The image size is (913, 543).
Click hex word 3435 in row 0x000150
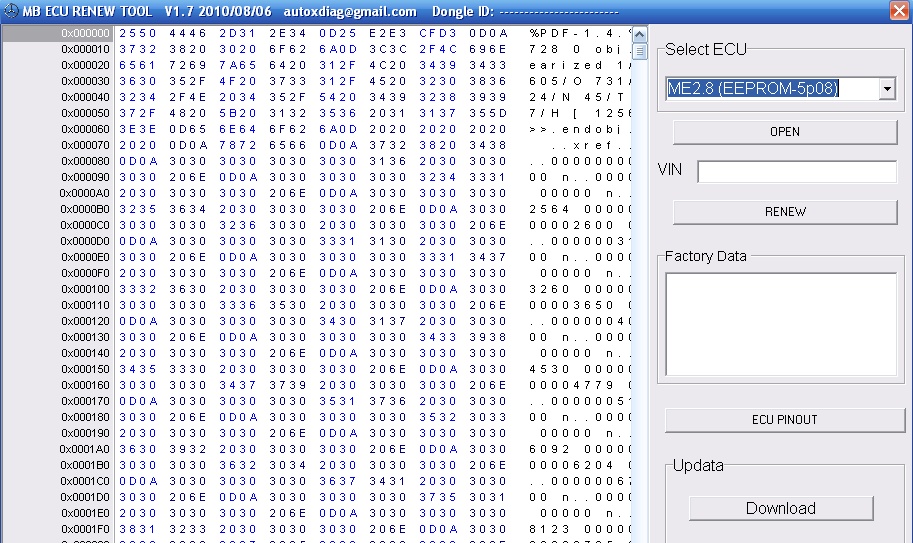pos(138,370)
